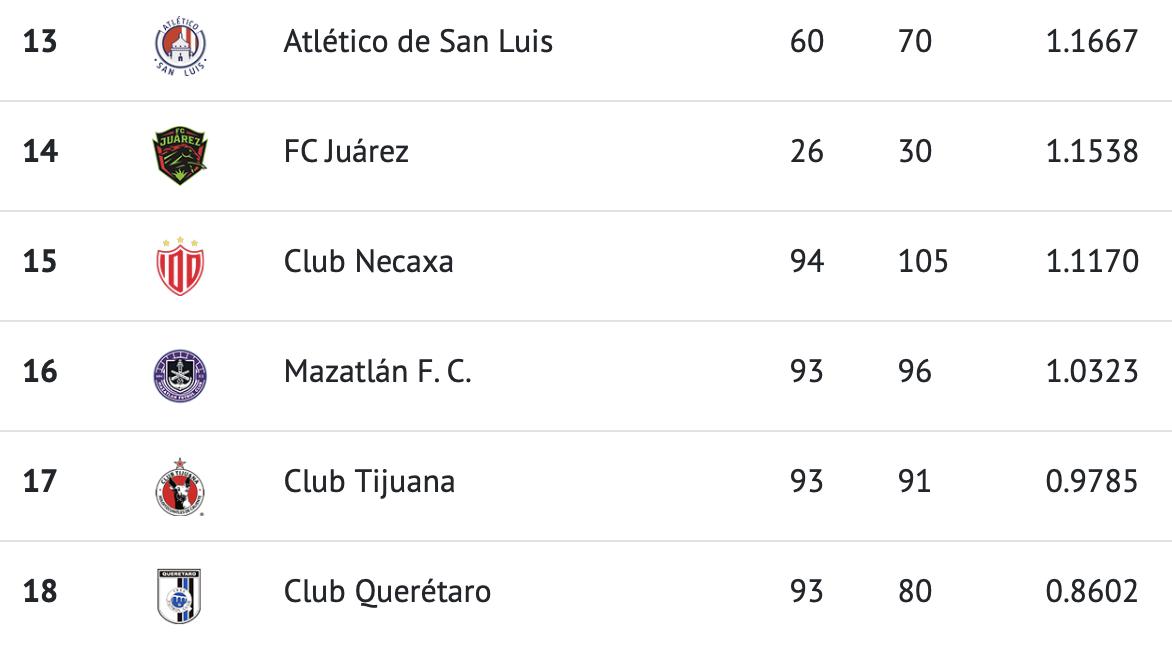Click rank number 18 in the table
The width and height of the screenshot is (1172, 664).
pyautogui.click(x=40, y=592)
